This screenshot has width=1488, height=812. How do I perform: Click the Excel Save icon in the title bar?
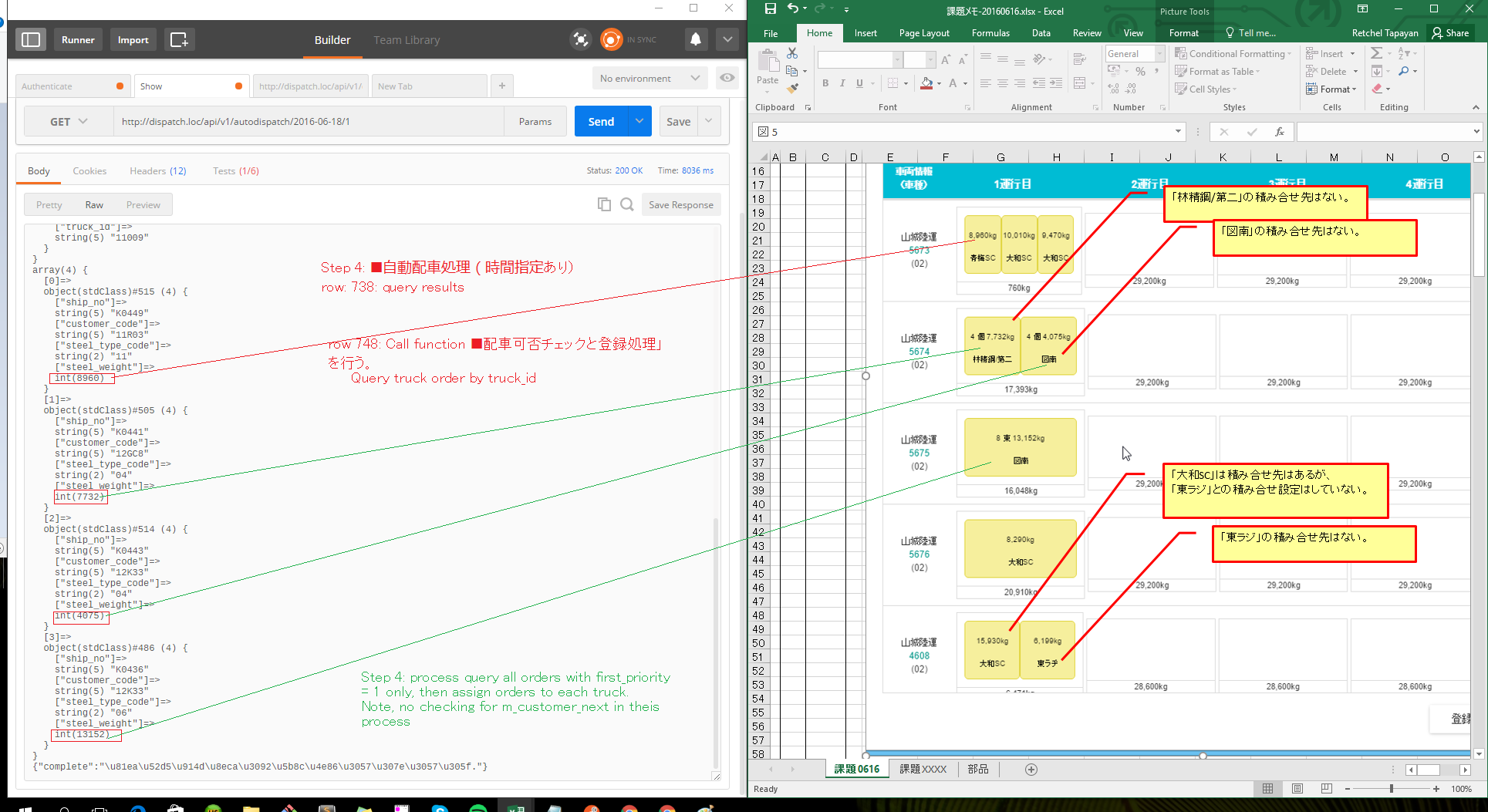[x=770, y=9]
